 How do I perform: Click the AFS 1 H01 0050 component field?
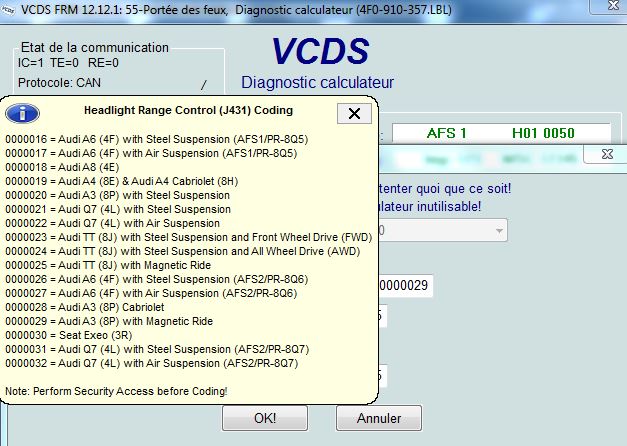pyautogui.click(x=501, y=133)
